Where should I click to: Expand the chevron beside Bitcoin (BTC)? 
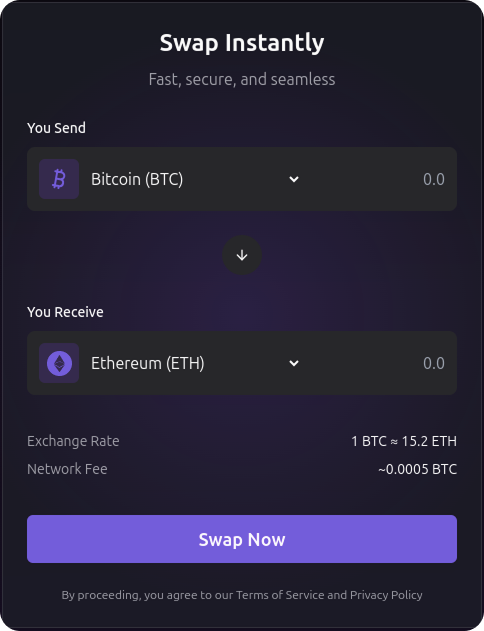point(294,179)
